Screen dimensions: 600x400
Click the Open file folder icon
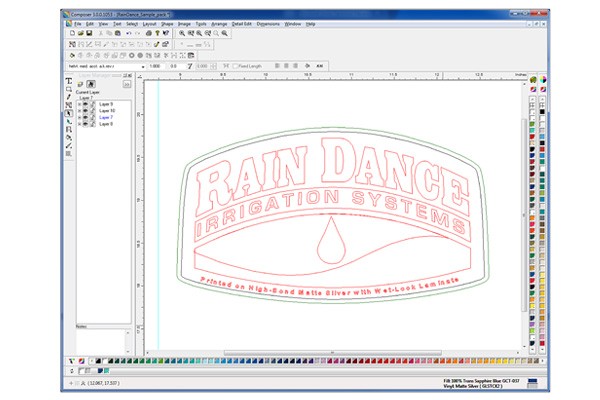coord(80,33)
